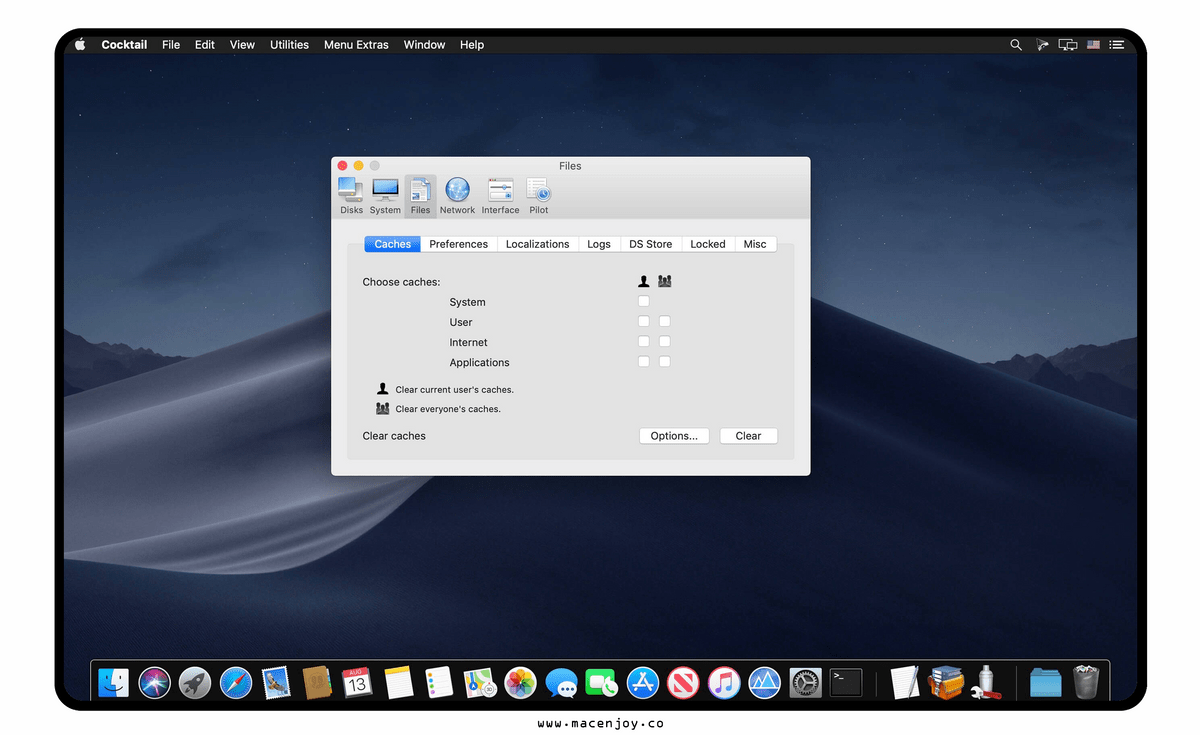Open the displays mirroring menu bar icon

pyautogui.click(x=1068, y=45)
